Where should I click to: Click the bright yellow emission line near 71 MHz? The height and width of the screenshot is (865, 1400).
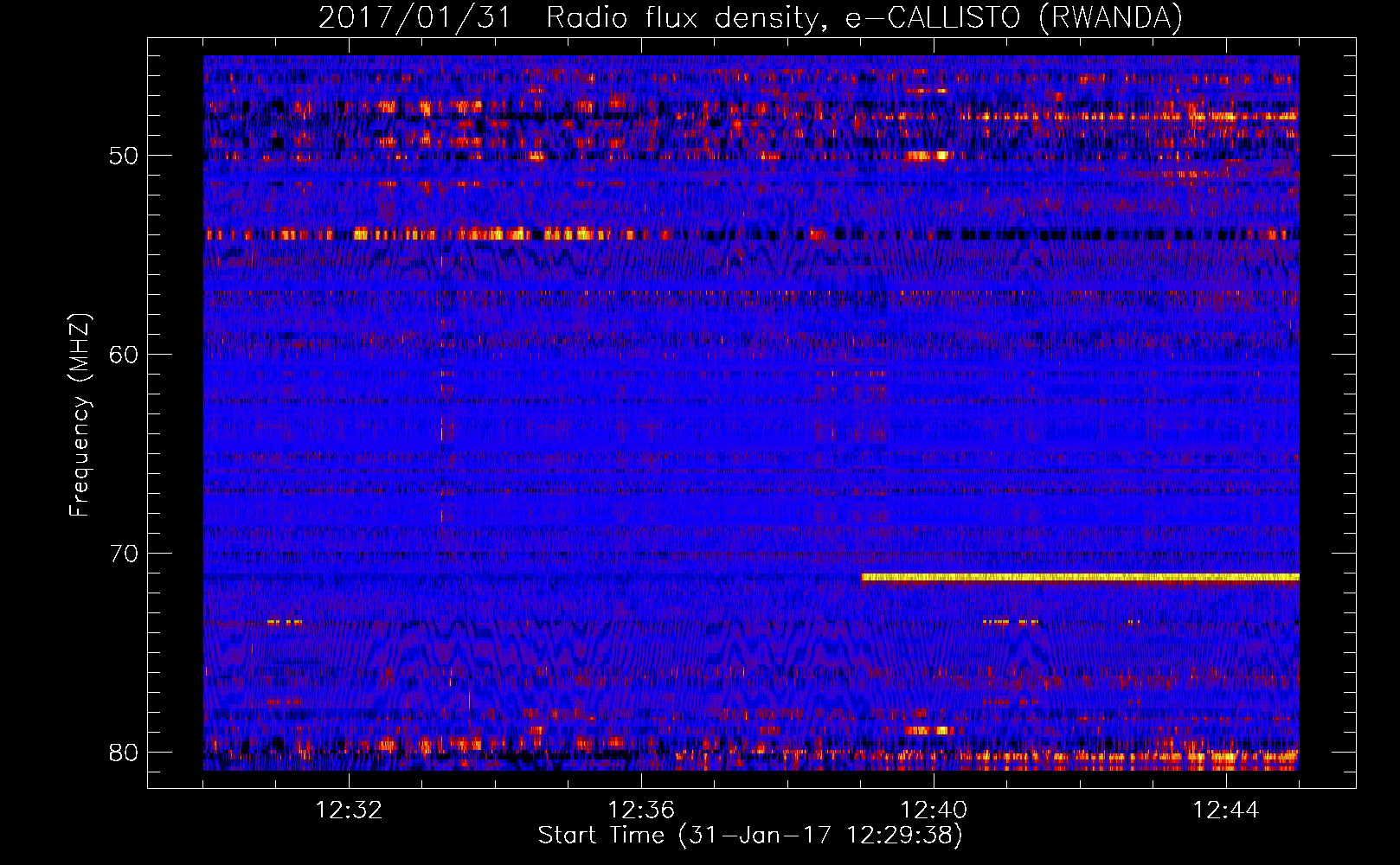coord(1080,577)
